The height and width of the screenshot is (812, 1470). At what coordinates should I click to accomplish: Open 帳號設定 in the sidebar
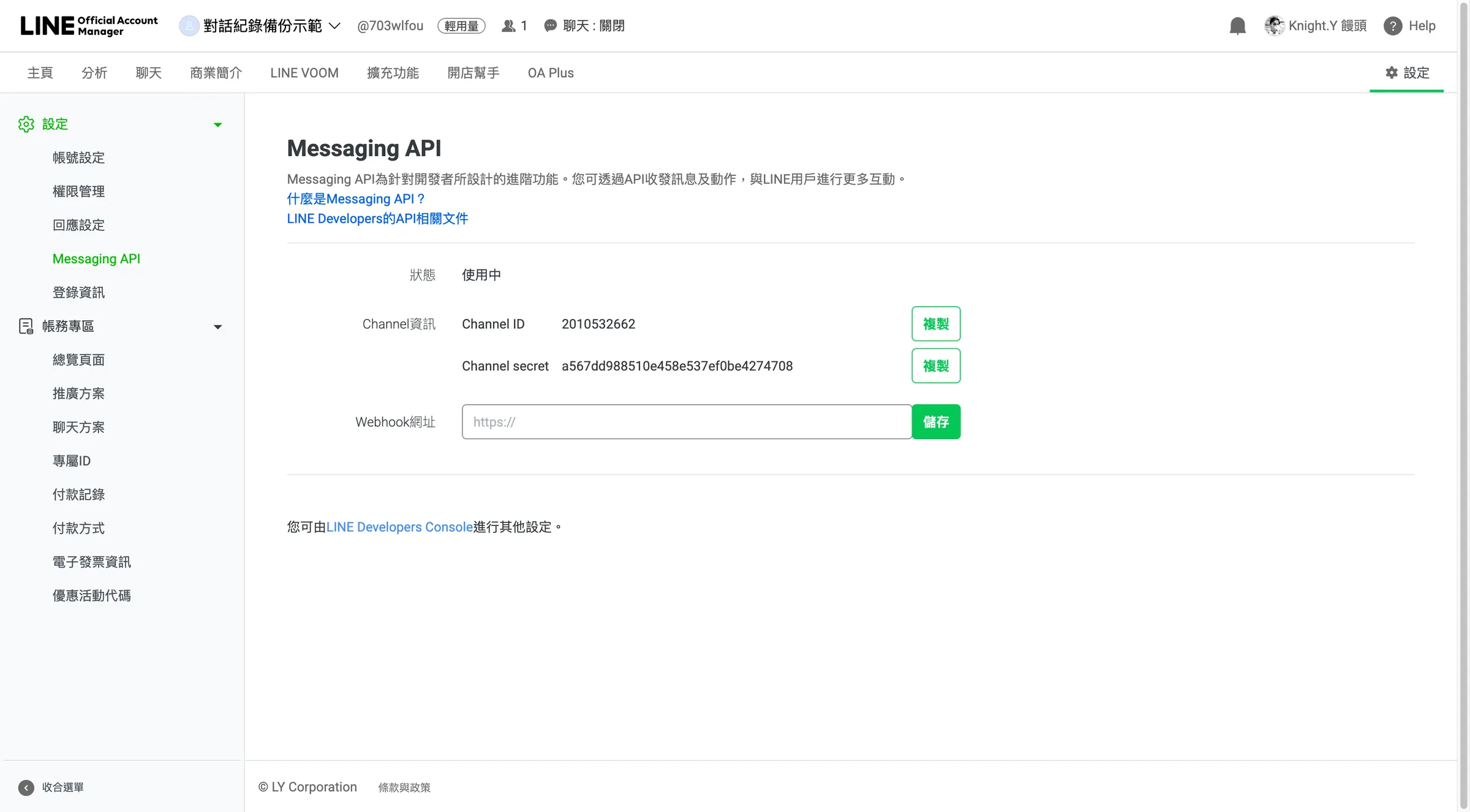[78, 158]
